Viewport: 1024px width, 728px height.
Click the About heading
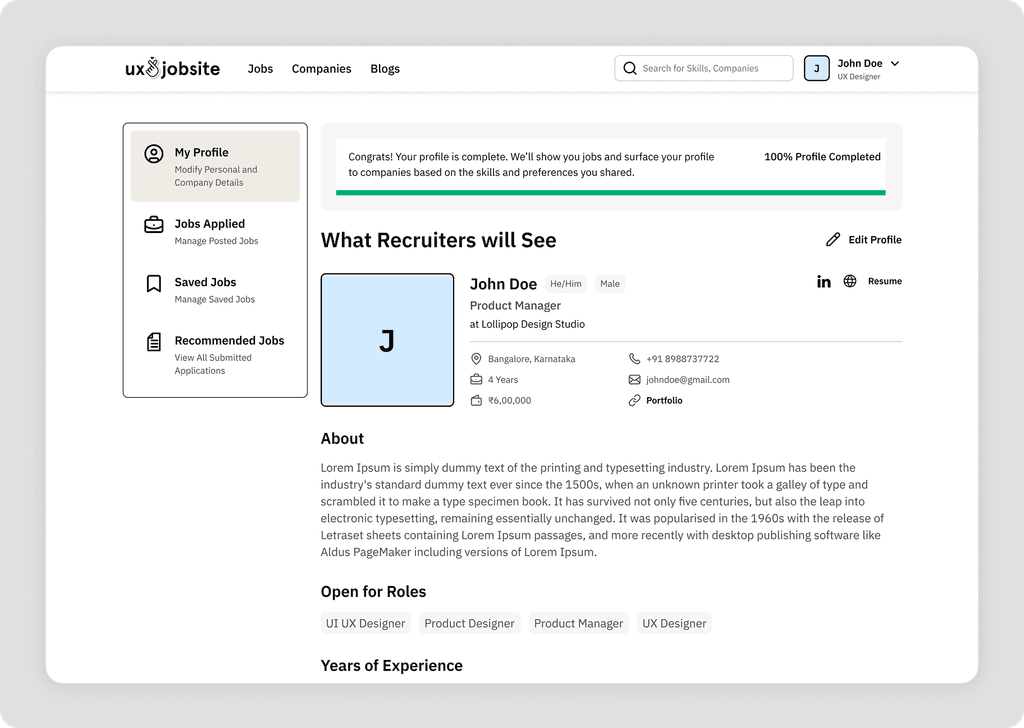point(342,439)
